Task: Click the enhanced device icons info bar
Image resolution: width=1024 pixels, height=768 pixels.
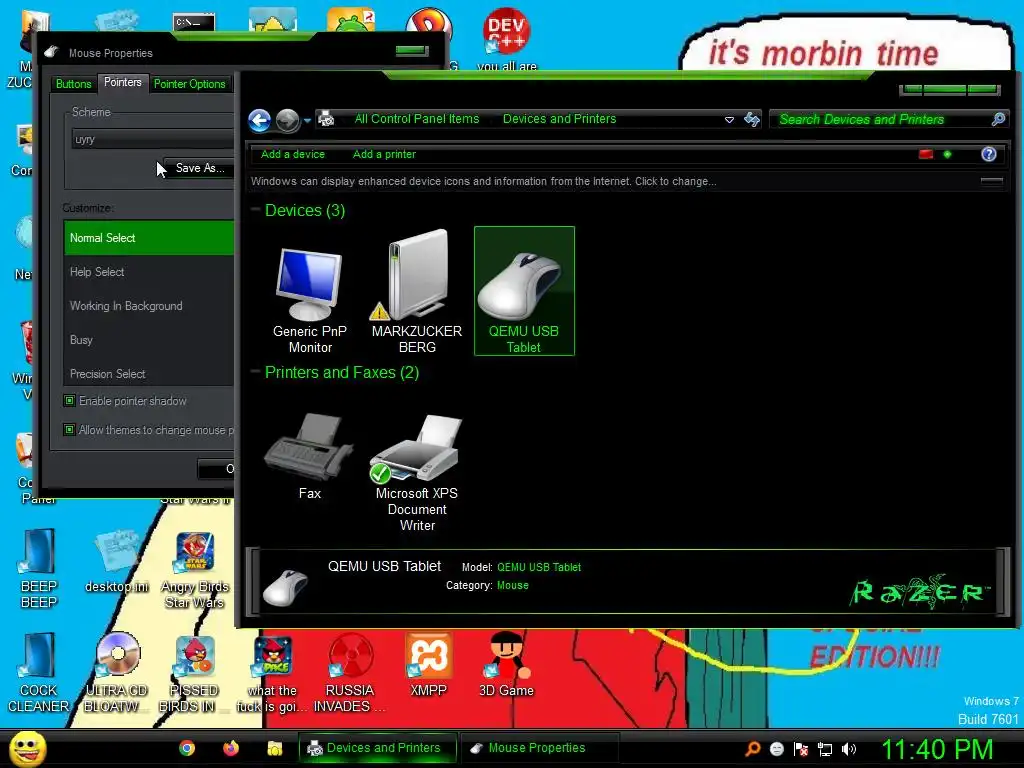Action: pyautogui.click(x=483, y=182)
